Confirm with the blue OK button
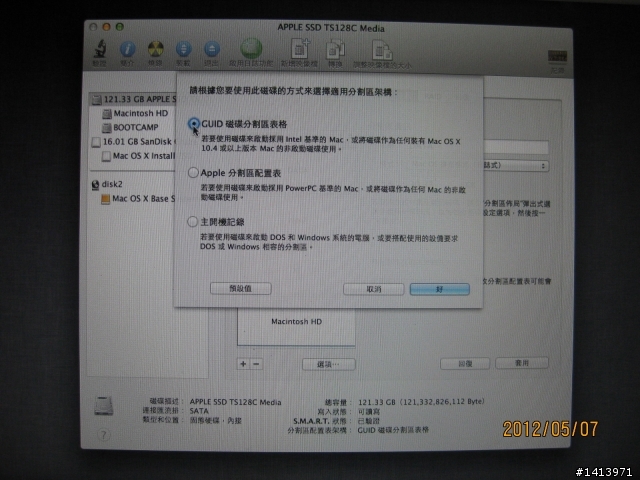 [440, 289]
